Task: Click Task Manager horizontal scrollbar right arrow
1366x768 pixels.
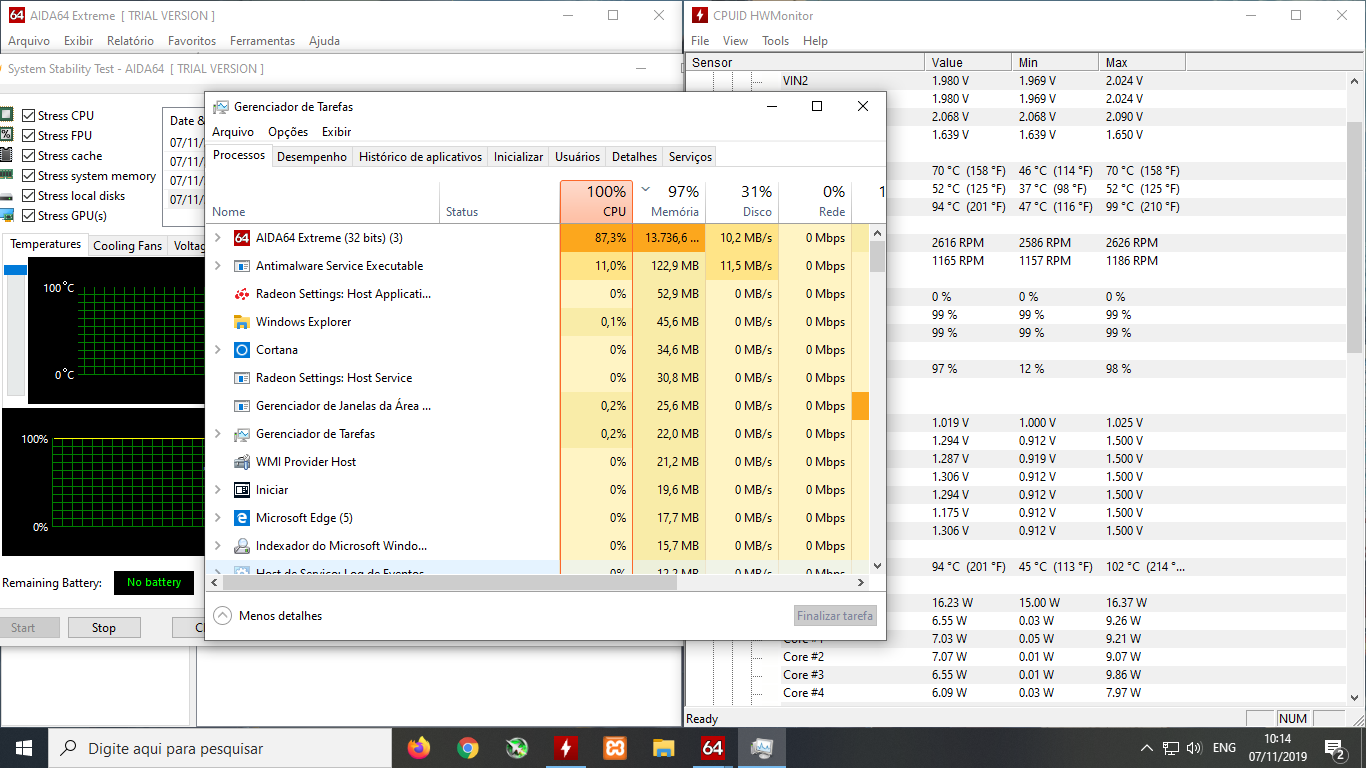Action: [x=862, y=582]
